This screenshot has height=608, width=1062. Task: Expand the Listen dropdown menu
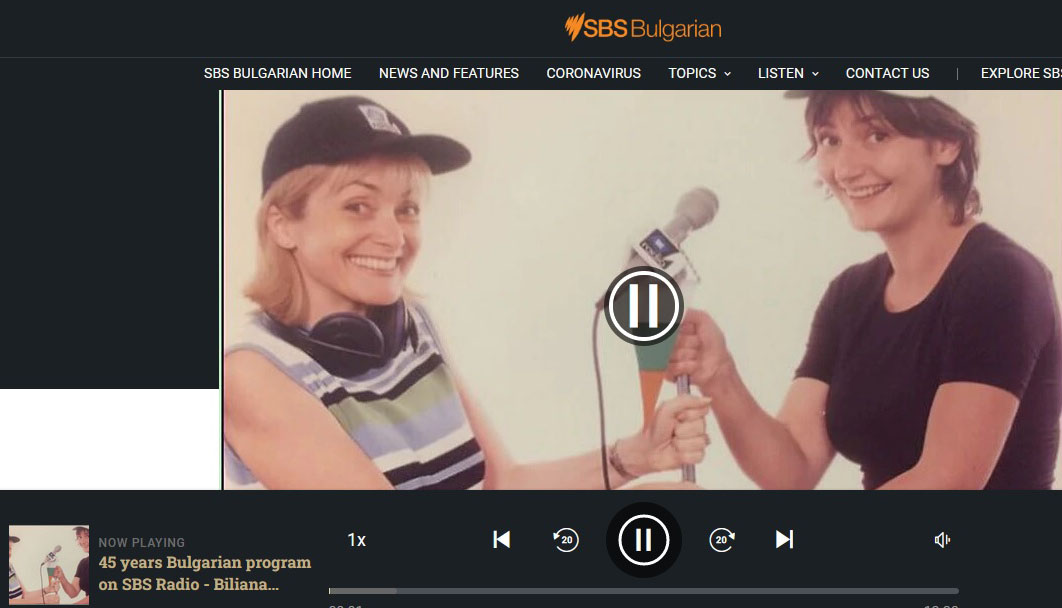[788, 73]
